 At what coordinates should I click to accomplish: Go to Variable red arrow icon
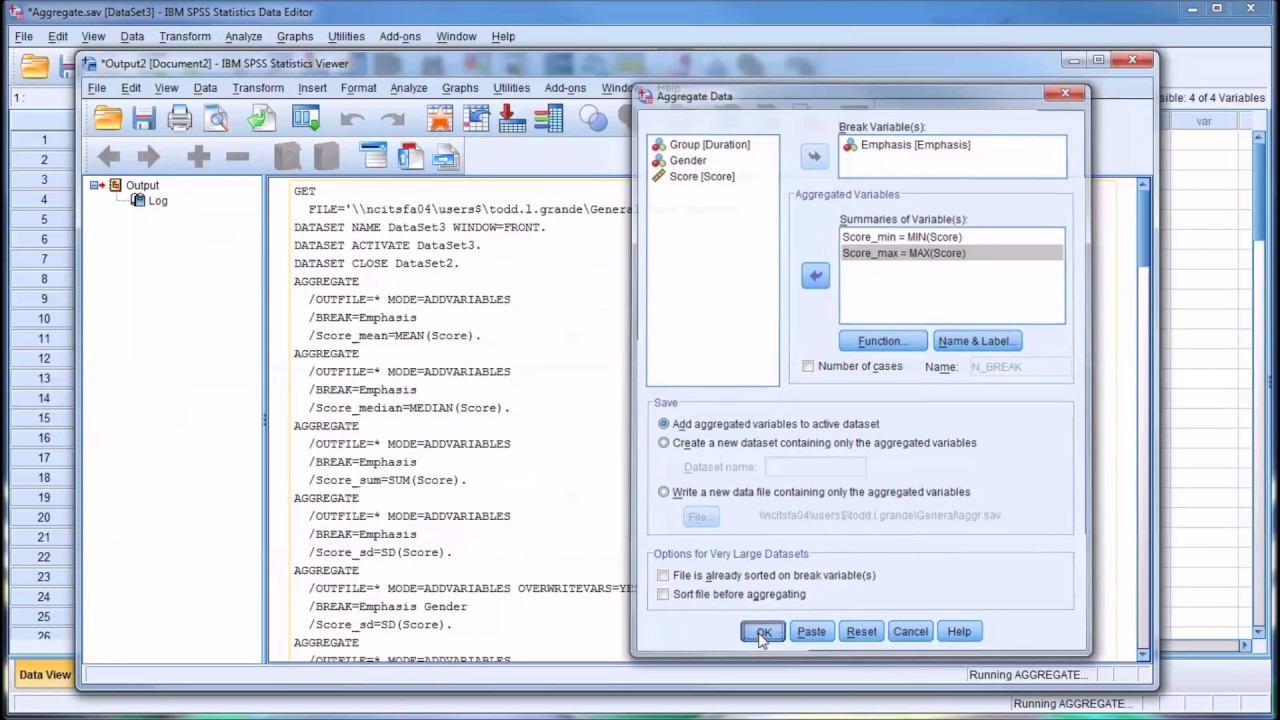coord(512,119)
